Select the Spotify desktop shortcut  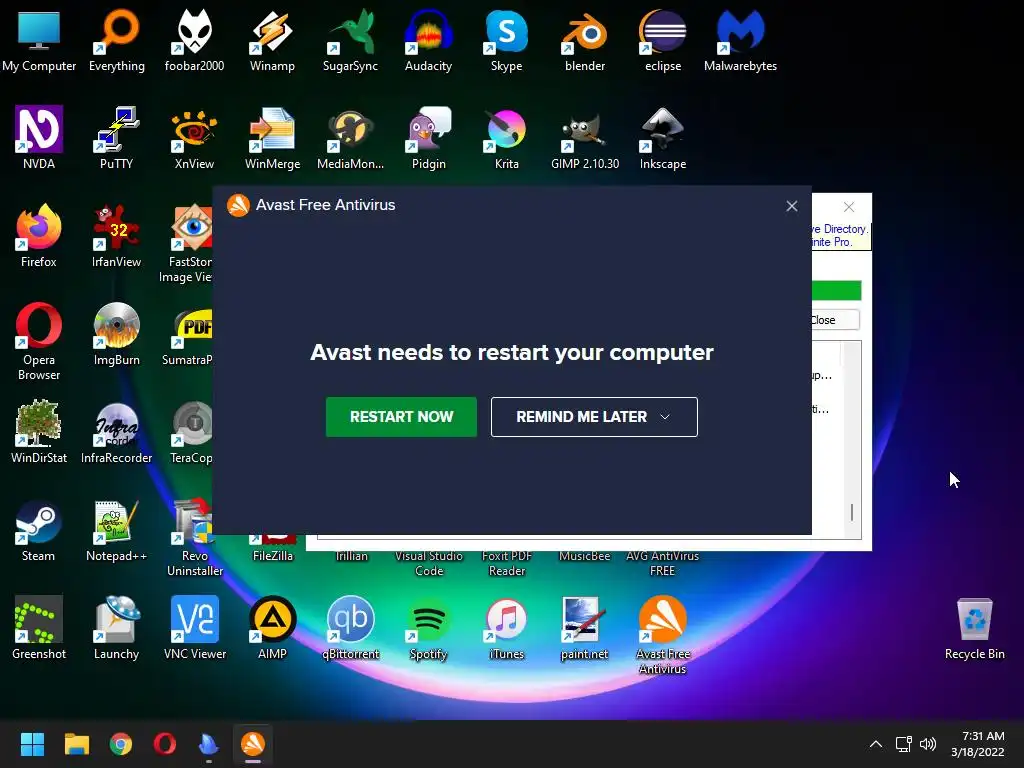(x=428, y=628)
